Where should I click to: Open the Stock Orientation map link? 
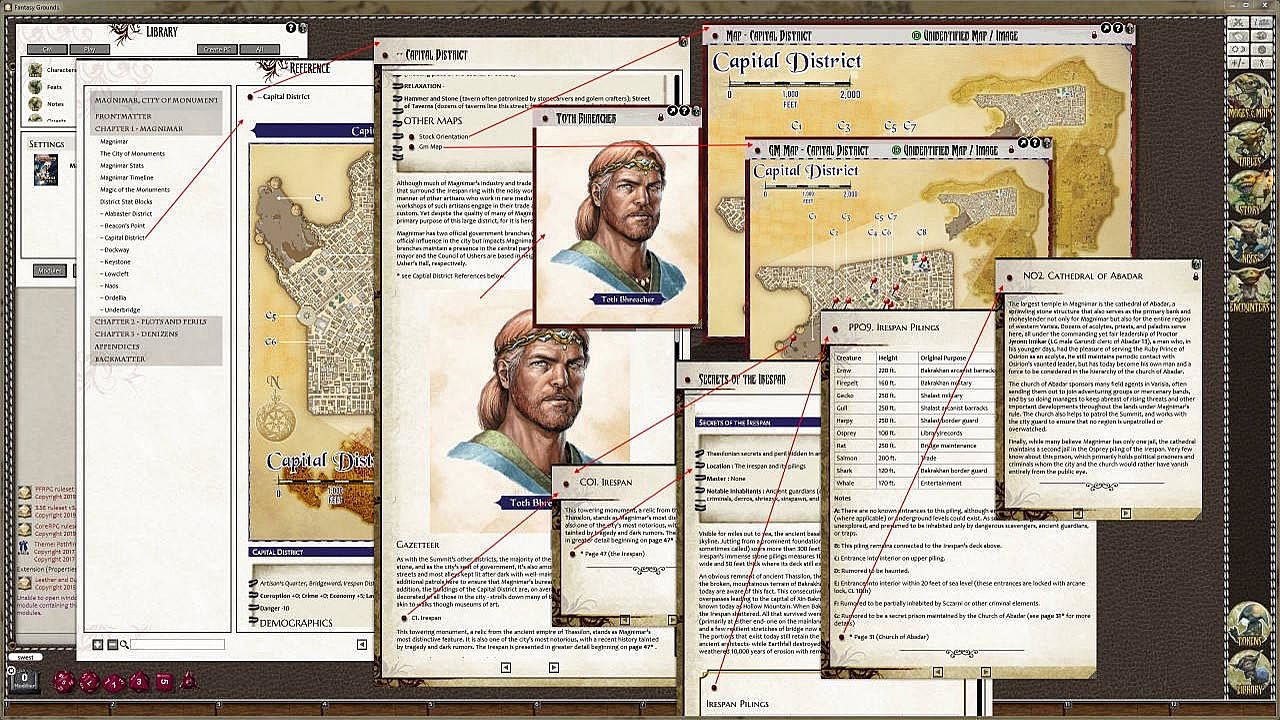pos(442,136)
